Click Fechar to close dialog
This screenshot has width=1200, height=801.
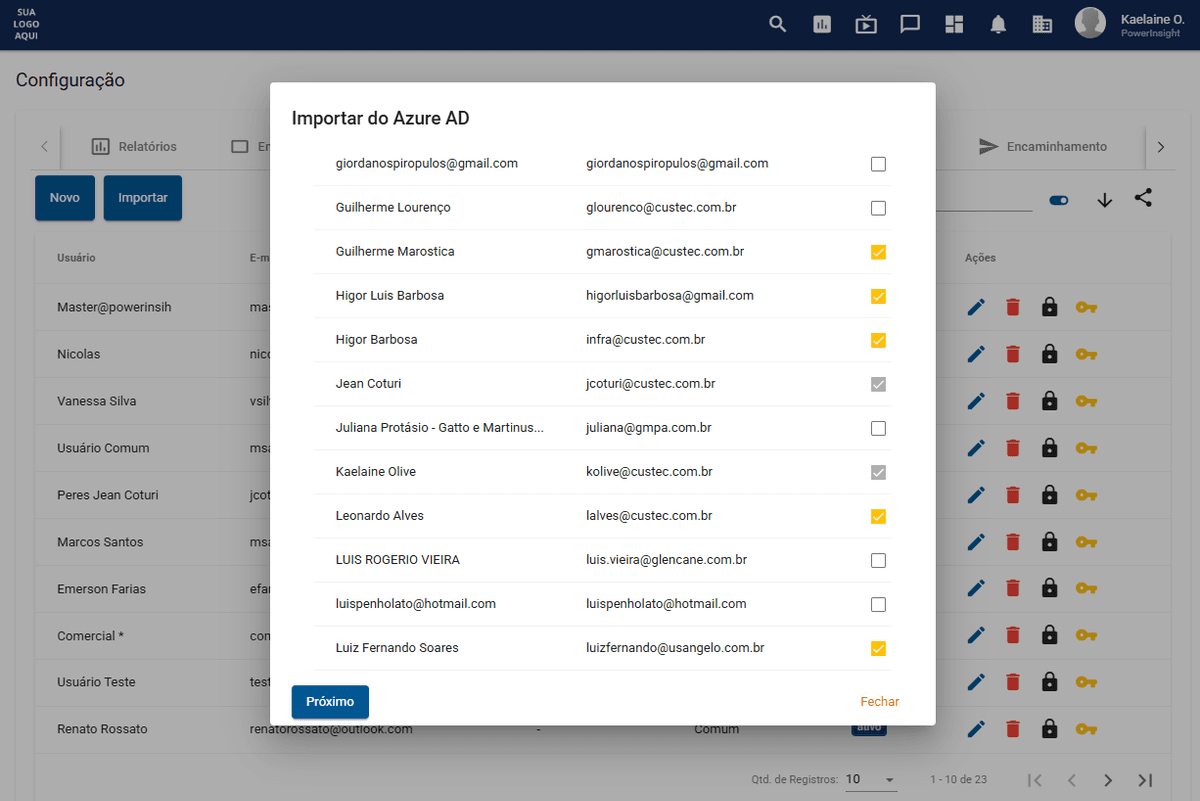coord(880,702)
